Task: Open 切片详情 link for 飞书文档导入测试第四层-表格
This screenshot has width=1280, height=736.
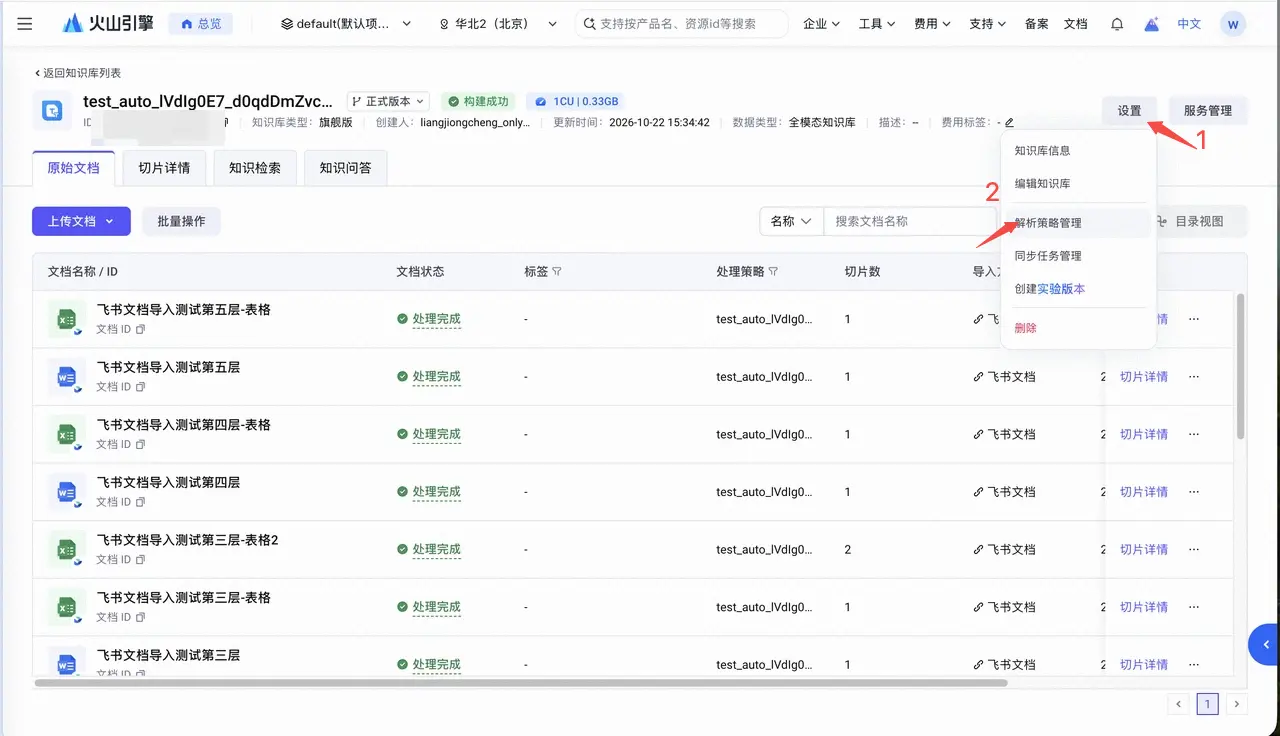Action: (1144, 434)
